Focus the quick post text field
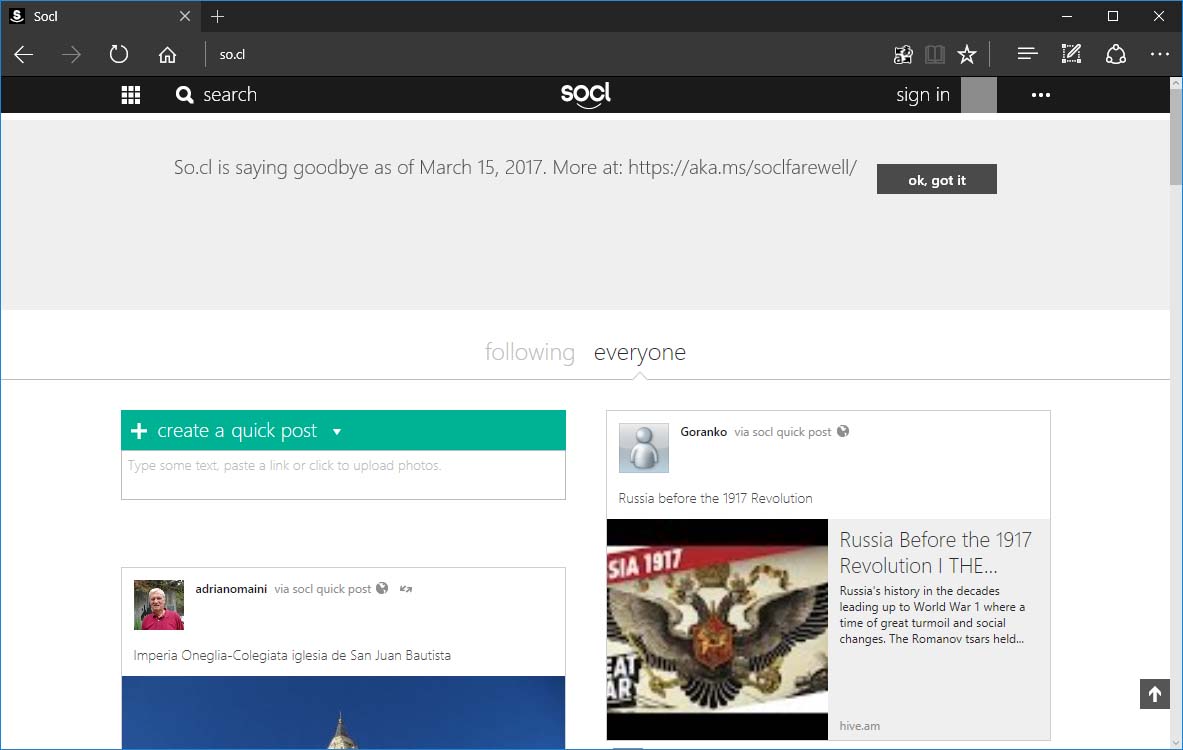The image size is (1183, 750). (343, 475)
